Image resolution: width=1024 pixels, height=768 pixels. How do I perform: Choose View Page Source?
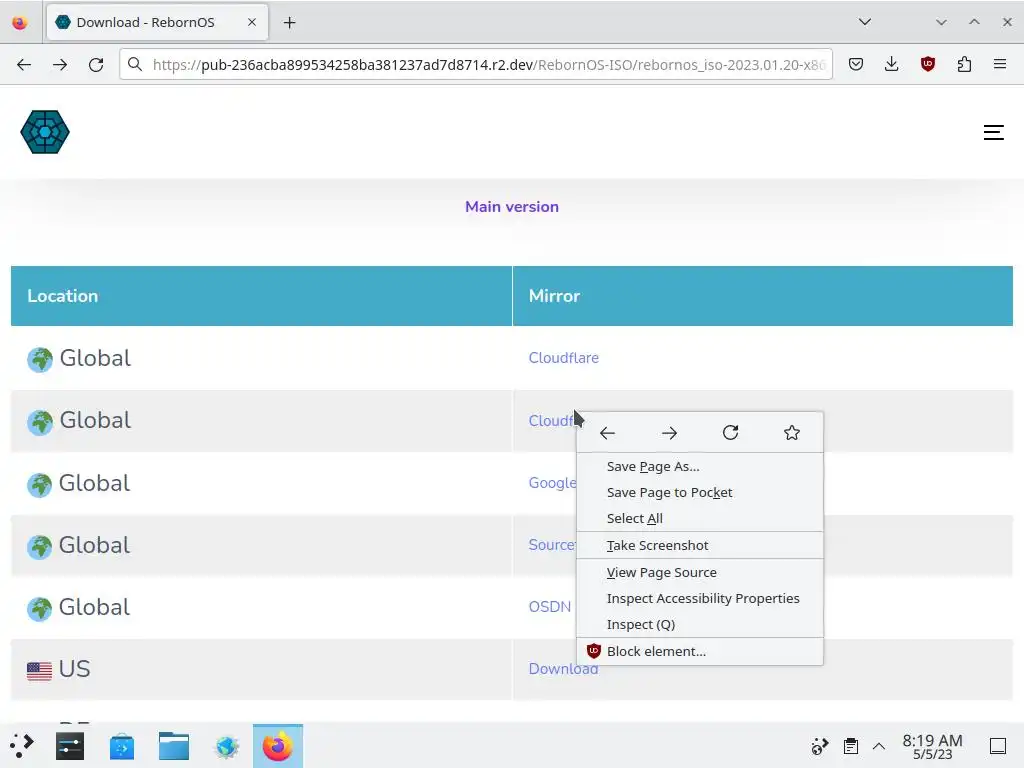tap(699, 572)
